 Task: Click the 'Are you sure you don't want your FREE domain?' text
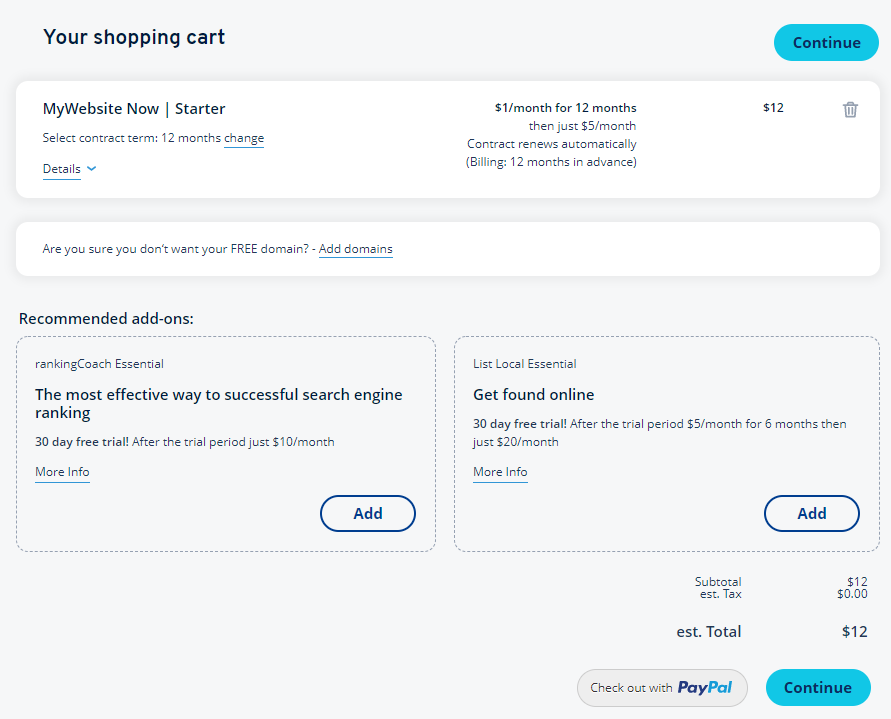[176, 249]
